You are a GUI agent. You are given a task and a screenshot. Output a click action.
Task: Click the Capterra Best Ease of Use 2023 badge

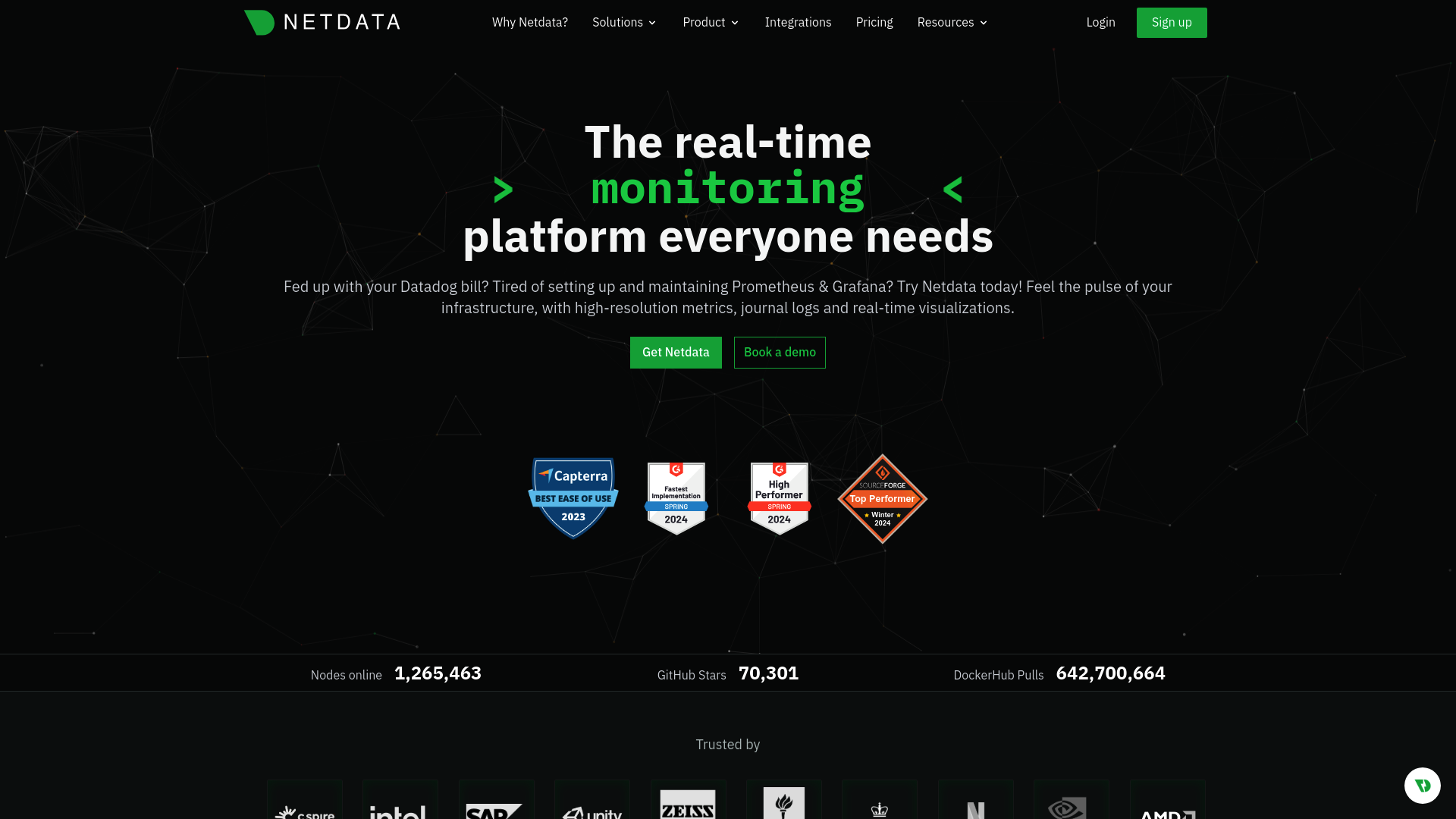573,497
